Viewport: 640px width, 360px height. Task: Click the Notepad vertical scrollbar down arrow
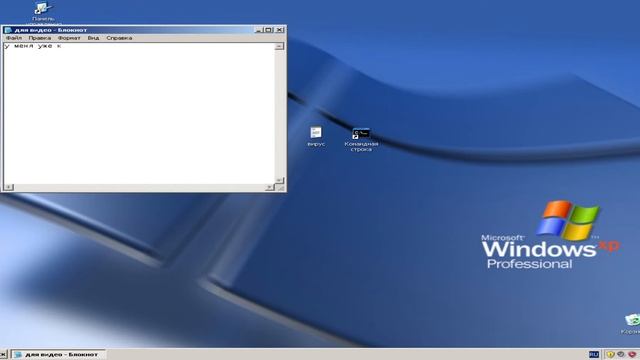tap(279, 180)
